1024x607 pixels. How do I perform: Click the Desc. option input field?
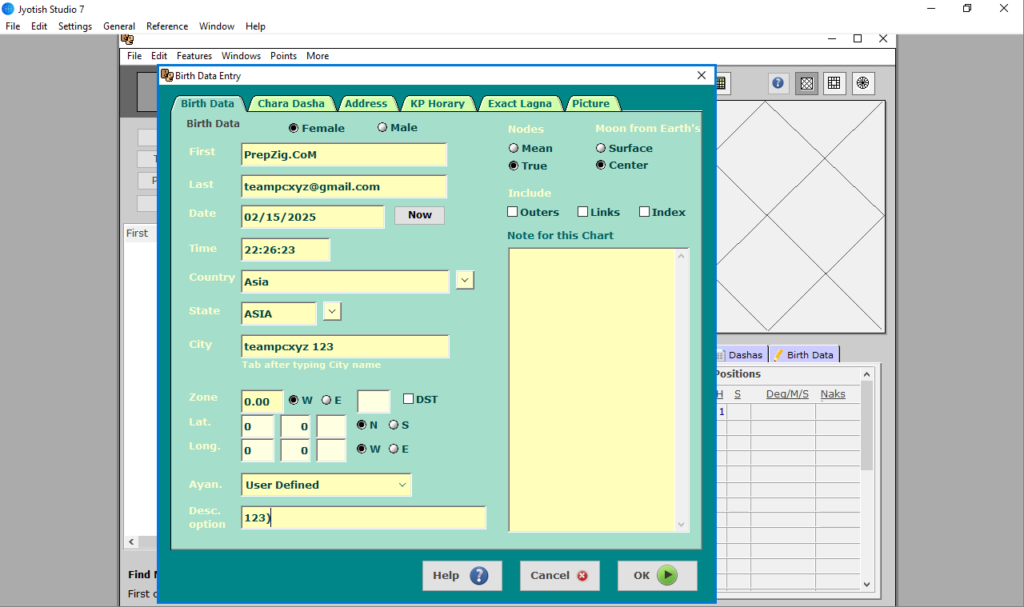(363, 517)
